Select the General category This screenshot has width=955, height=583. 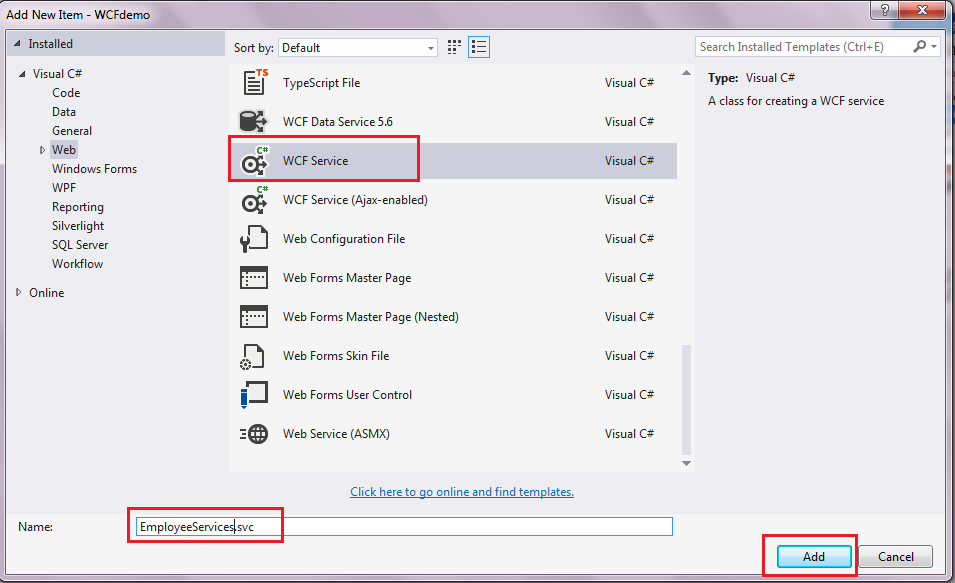72,130
